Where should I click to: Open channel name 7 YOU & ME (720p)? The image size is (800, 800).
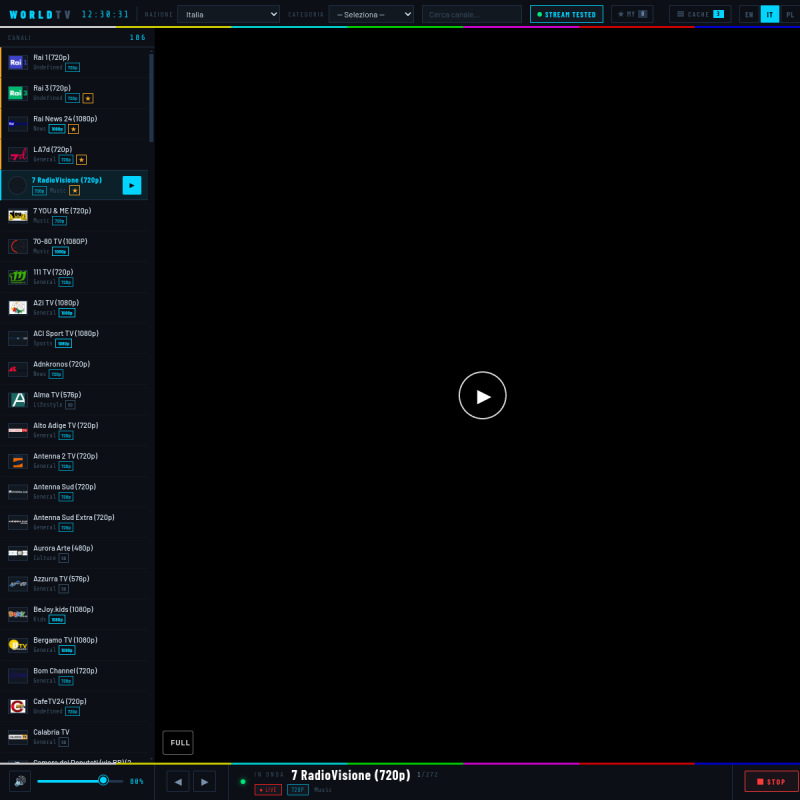coord(62,211)
